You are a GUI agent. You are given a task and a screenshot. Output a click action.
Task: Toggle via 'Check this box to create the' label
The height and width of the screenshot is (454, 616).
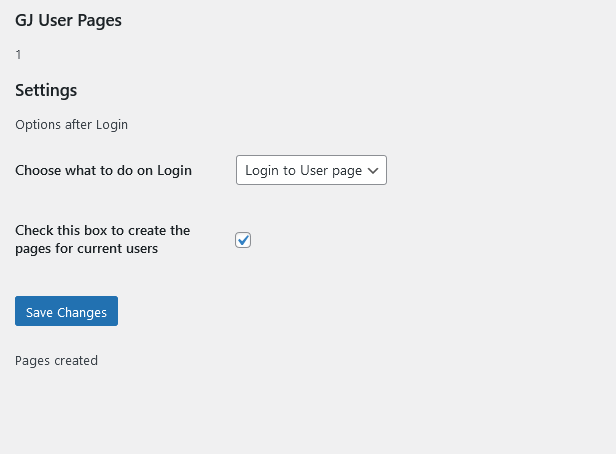(103, 230)
